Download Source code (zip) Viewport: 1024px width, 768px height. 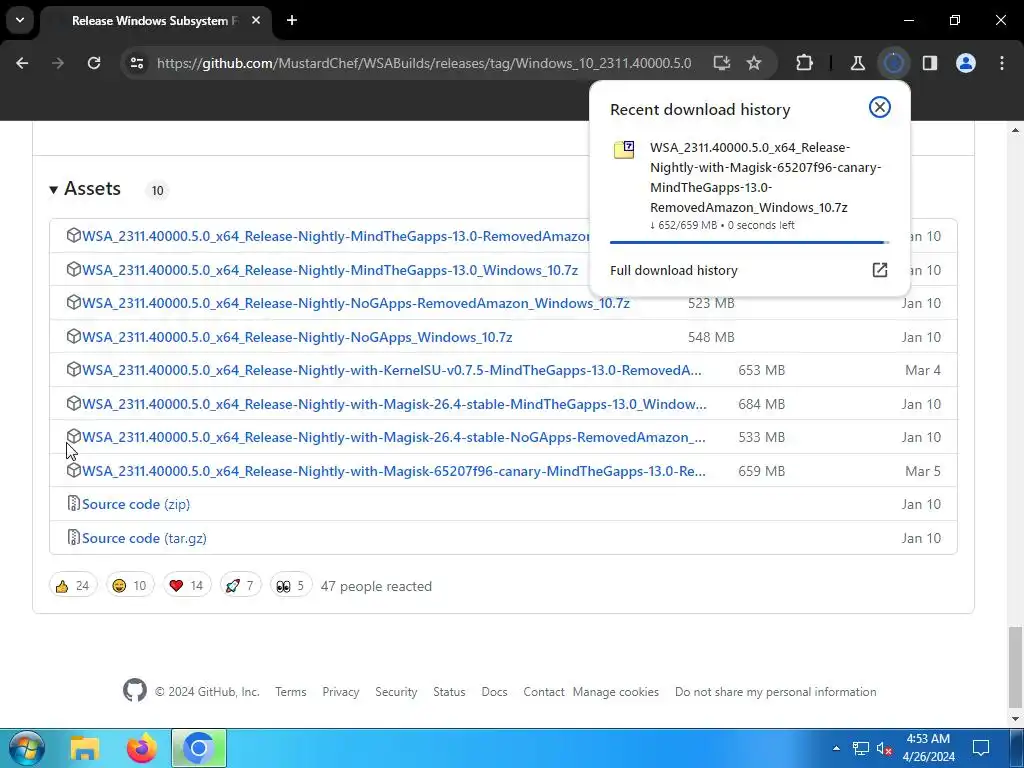tap(136, 504)
